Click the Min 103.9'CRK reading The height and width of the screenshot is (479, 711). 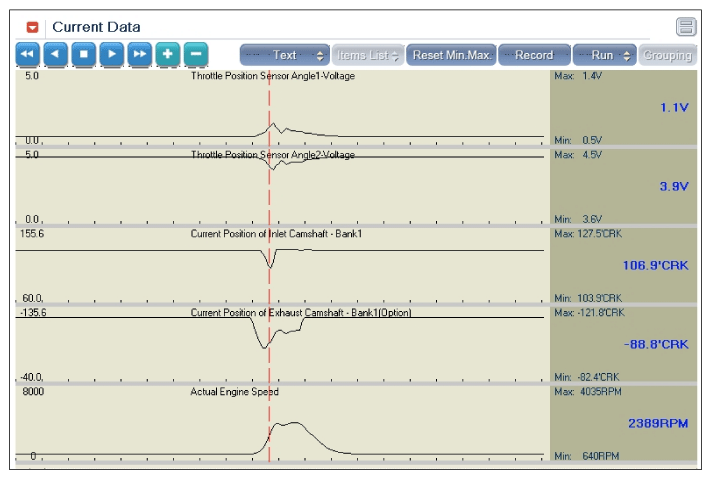tap(588, 298)
